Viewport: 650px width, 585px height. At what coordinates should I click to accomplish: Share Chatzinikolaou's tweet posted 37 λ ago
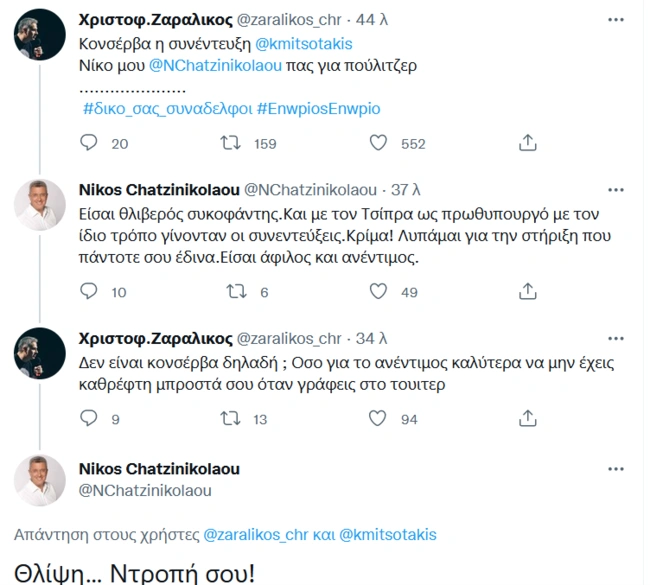528,292
